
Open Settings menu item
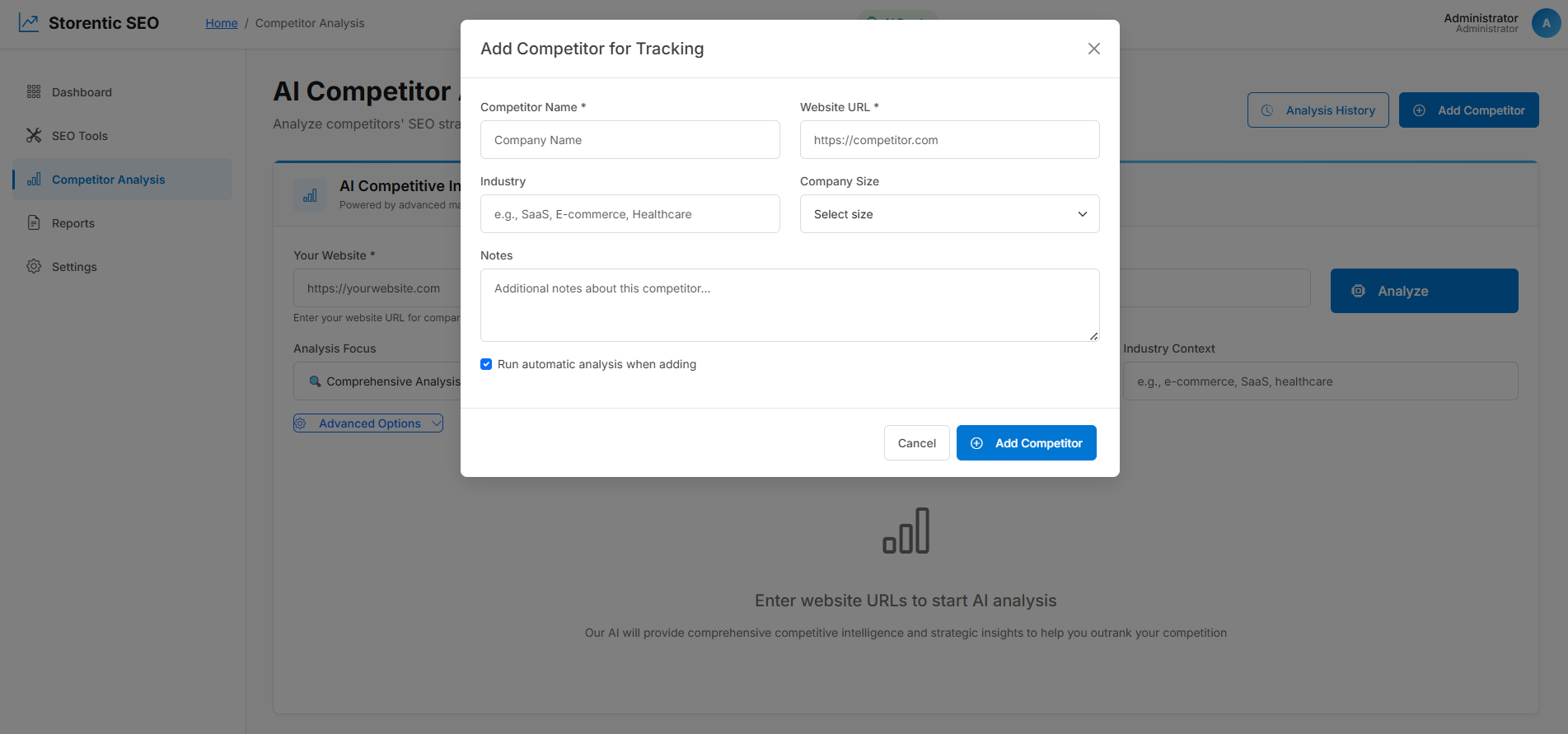click(123, 267)
